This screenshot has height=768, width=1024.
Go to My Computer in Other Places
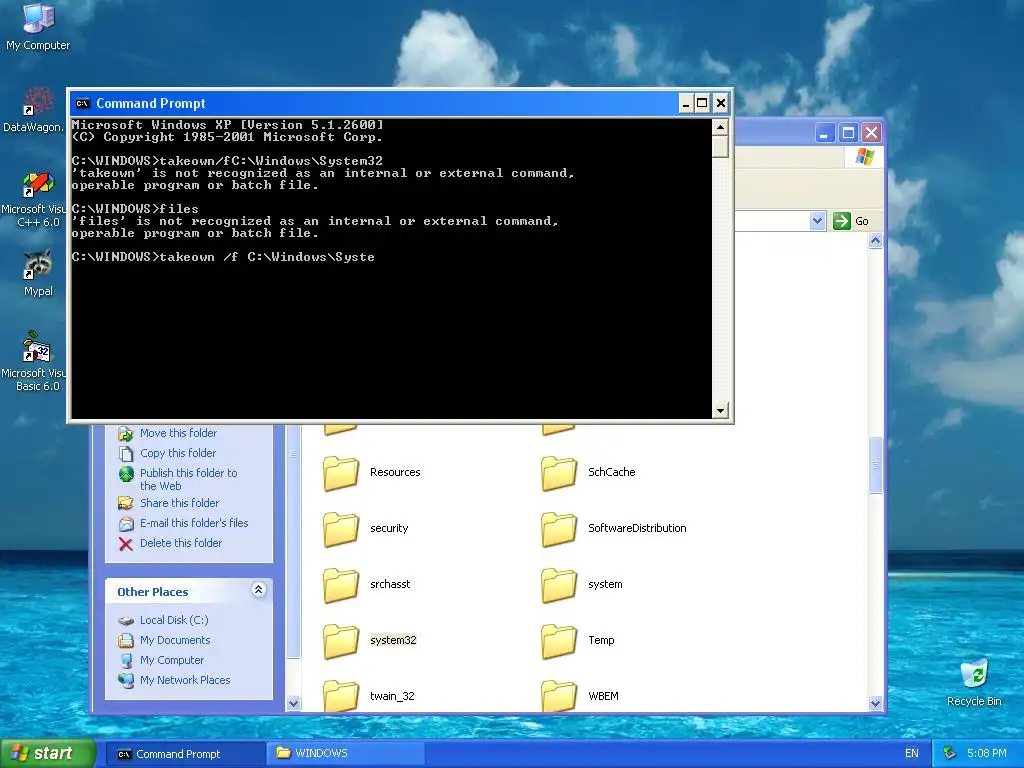pyautogui.click(x=172, y=660)
